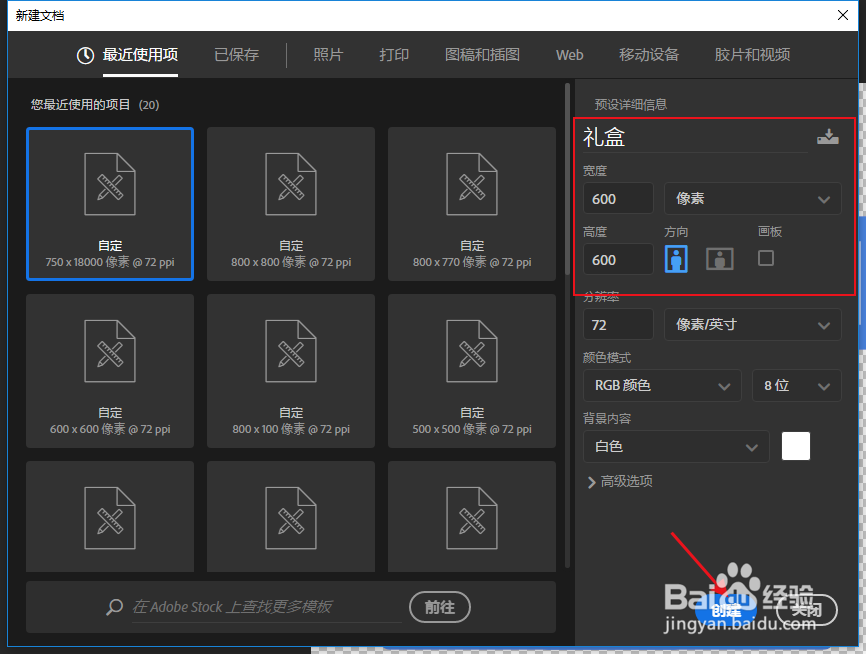Click the 宽度 input field showing 600
Viewport: 866px width, 654px height.
tap(617, 198)
